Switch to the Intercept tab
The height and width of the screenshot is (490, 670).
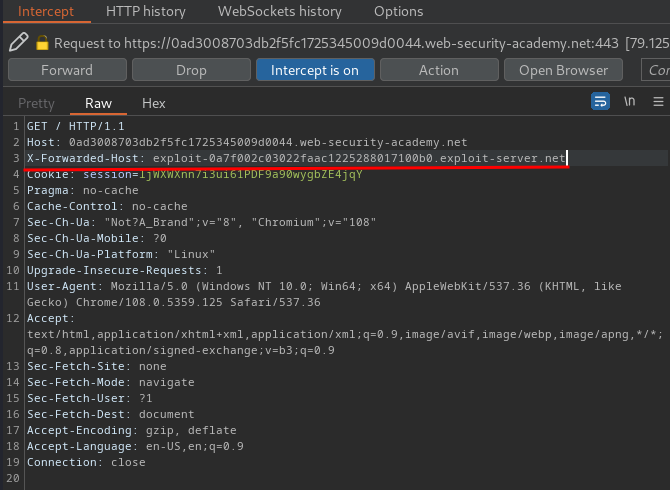click(x=46, y=12)
